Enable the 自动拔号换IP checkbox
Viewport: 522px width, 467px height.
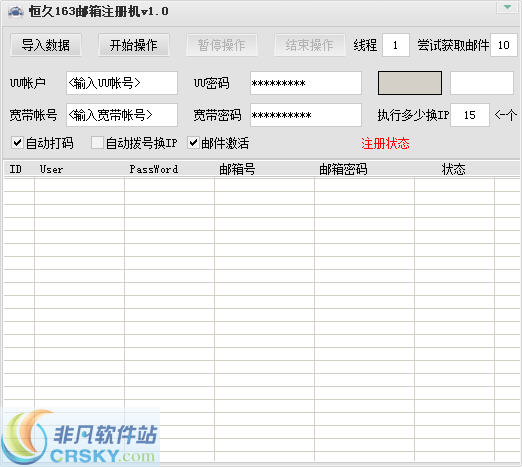tap(97, 143)
